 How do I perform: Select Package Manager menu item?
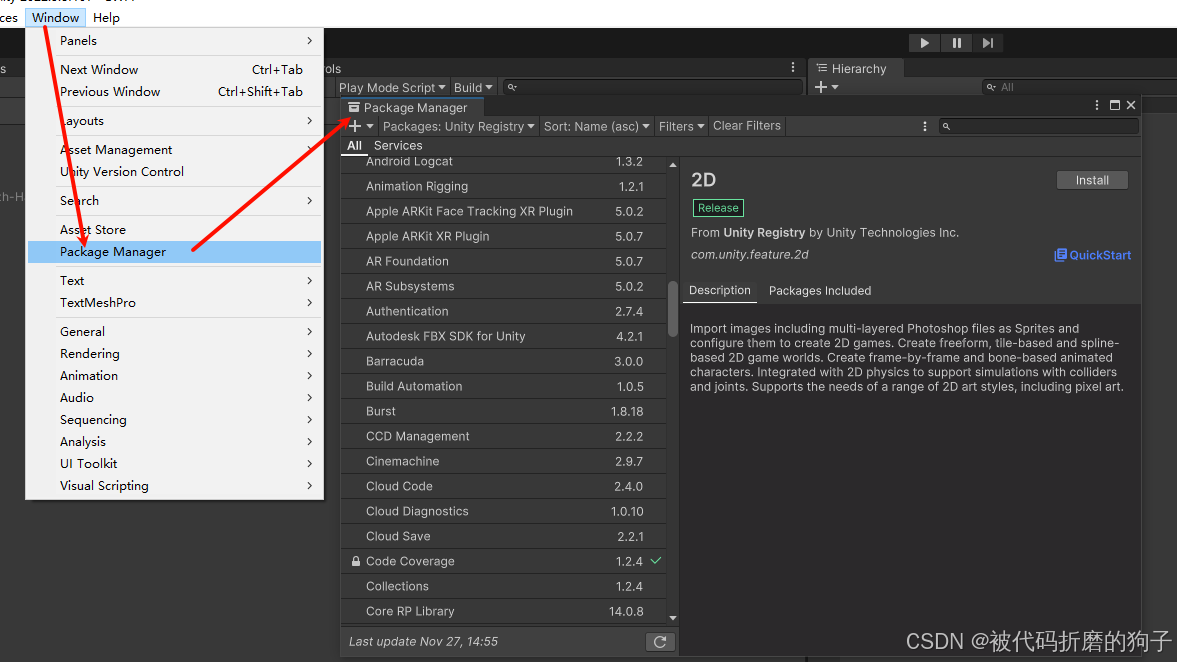click(174, 252)
